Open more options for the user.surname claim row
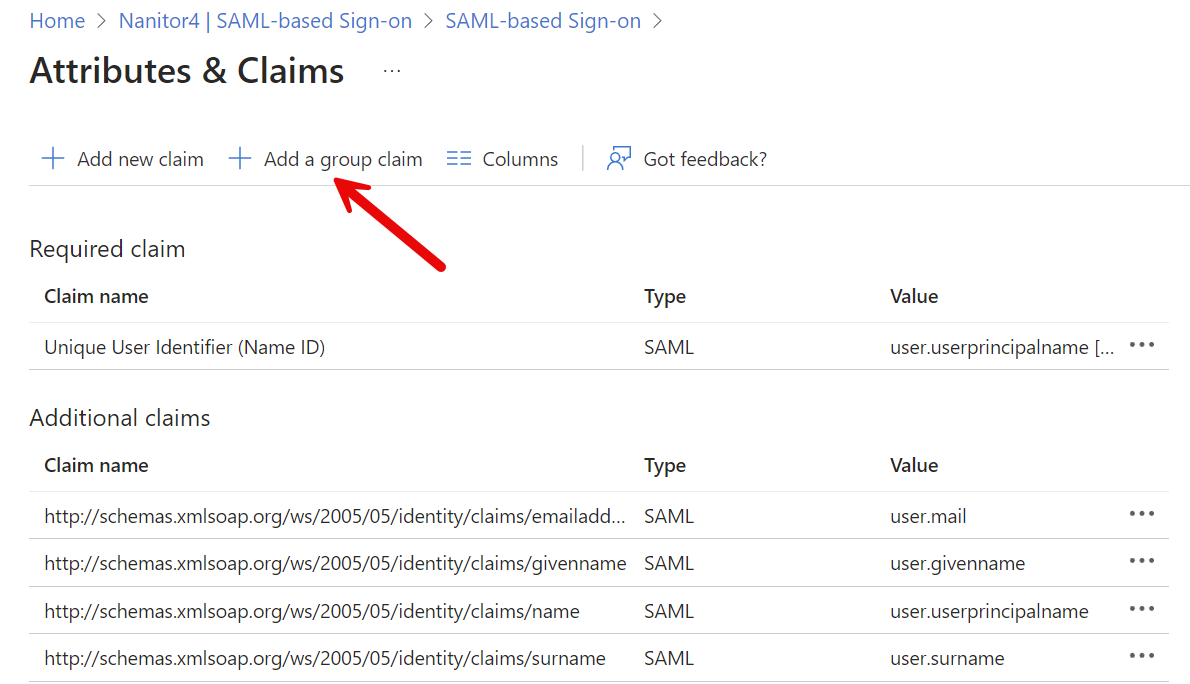1190x684 pixels. (1141, 657)
